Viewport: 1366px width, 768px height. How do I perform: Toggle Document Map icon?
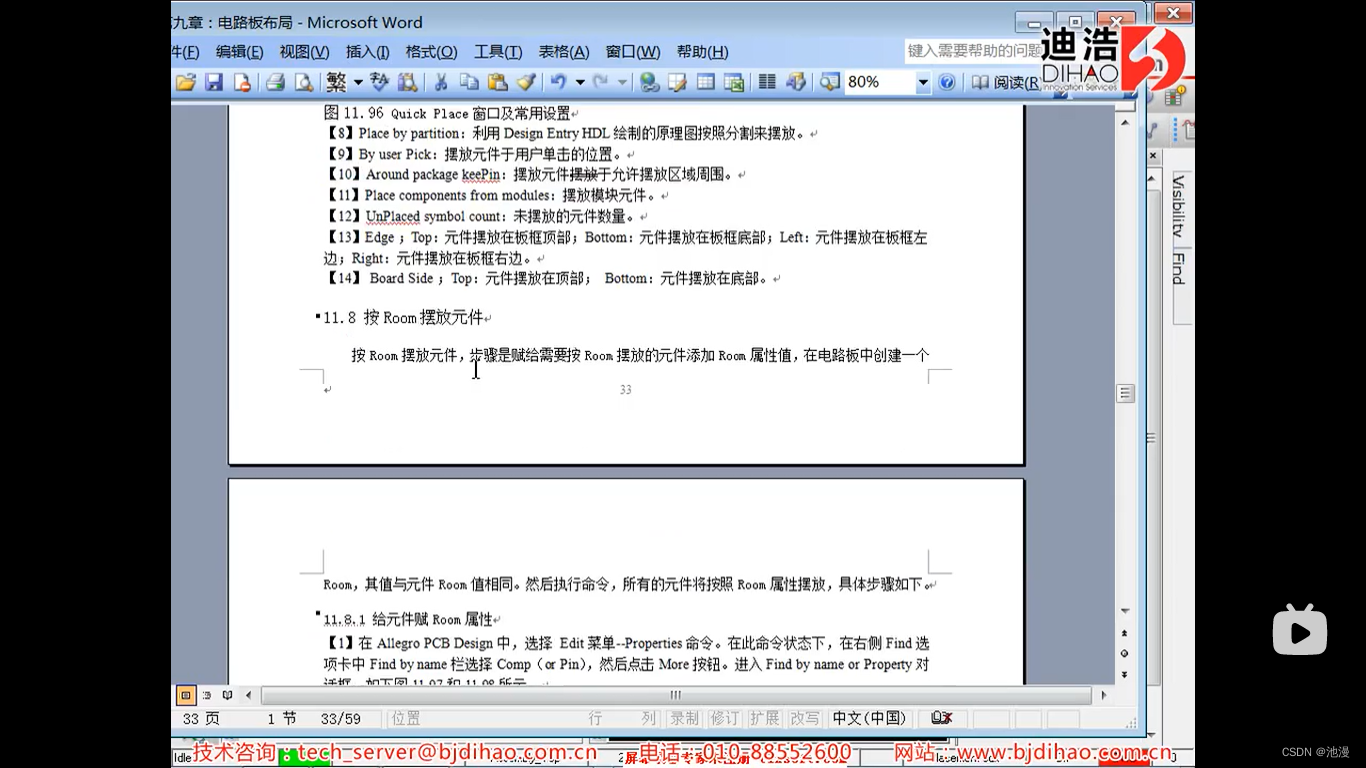tap(829, 82)
